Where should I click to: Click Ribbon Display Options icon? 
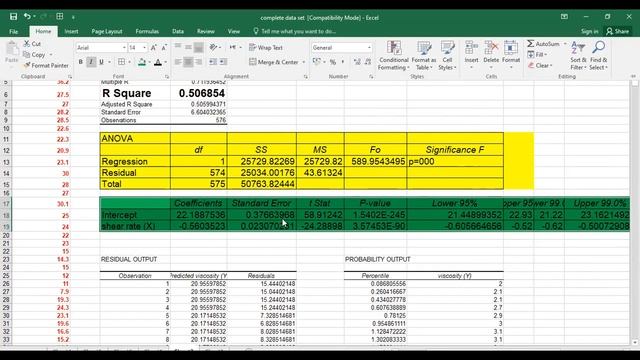point(564,17)
